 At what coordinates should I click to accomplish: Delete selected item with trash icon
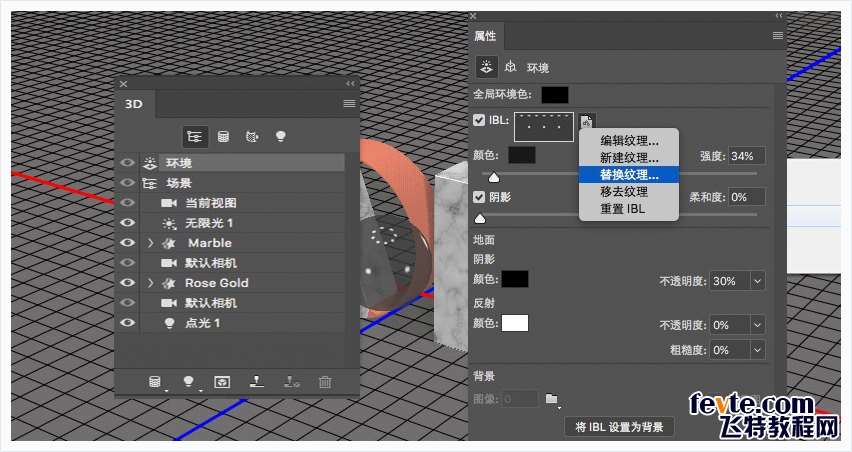[325, 382]
